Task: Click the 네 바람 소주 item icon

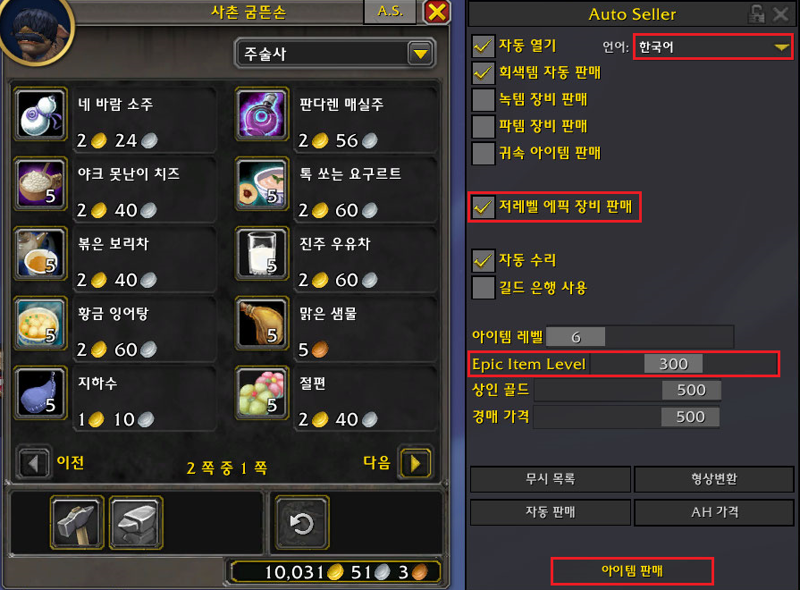Action: pos(40,114)
